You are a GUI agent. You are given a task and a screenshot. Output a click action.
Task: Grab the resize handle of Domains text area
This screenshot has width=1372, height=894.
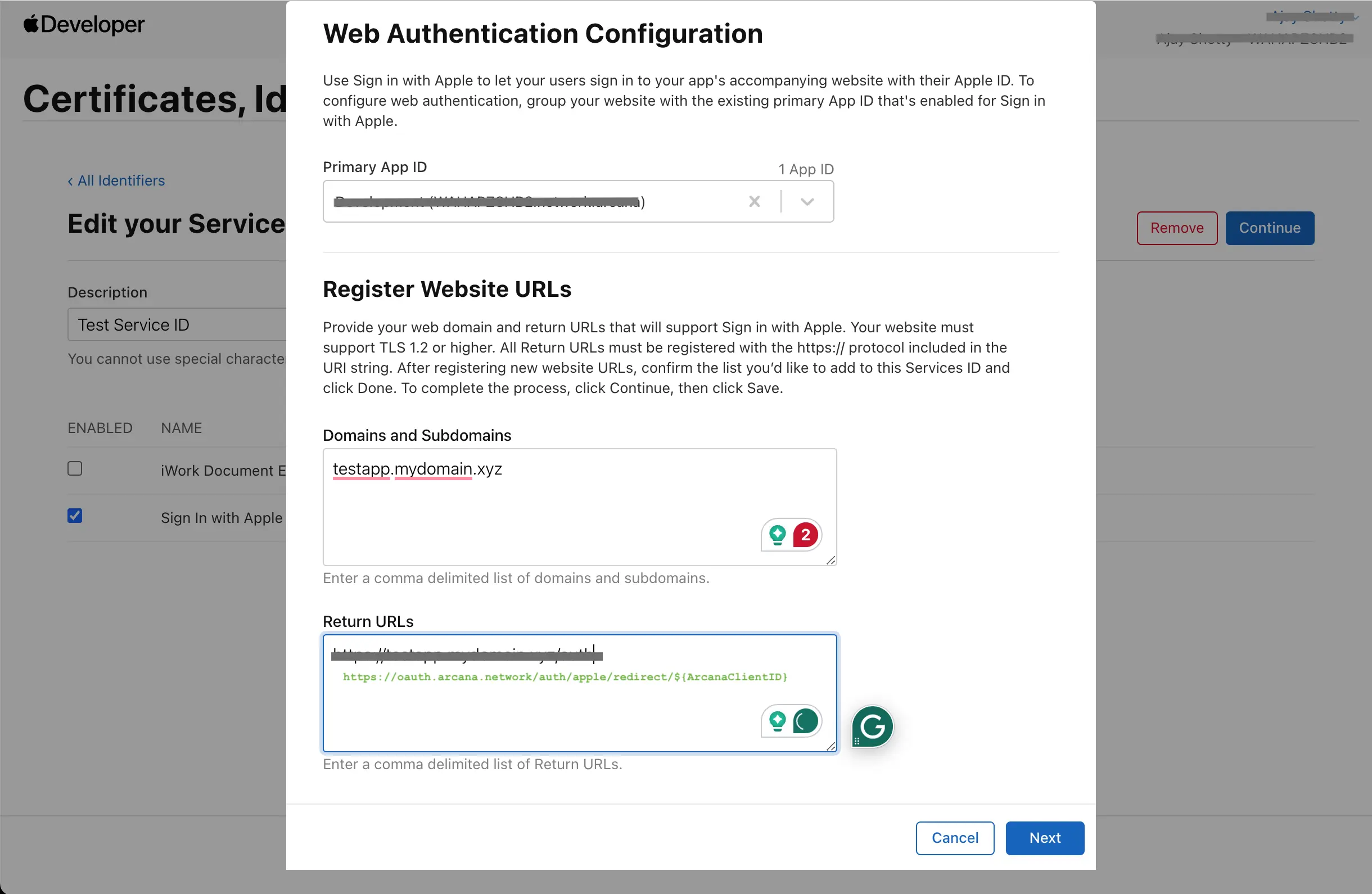tap(831, 559)
